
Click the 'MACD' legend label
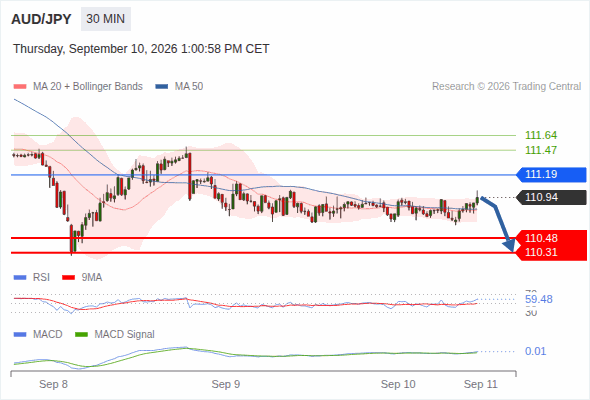48,335
